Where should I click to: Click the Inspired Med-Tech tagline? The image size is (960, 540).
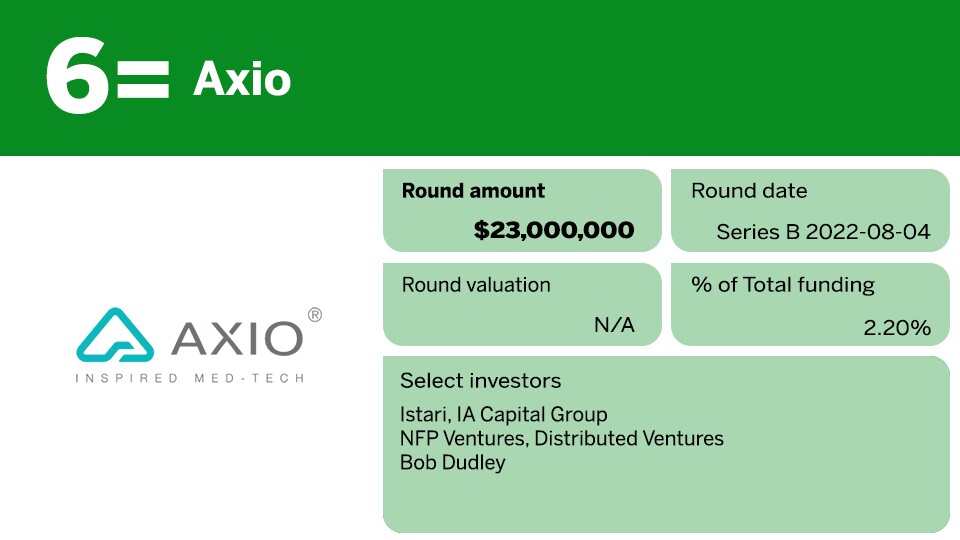[190, 378]
